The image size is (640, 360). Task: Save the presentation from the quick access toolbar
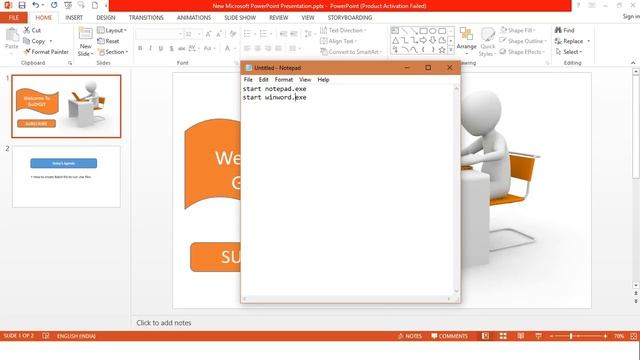pyautogui.click(x=22, y=5)
